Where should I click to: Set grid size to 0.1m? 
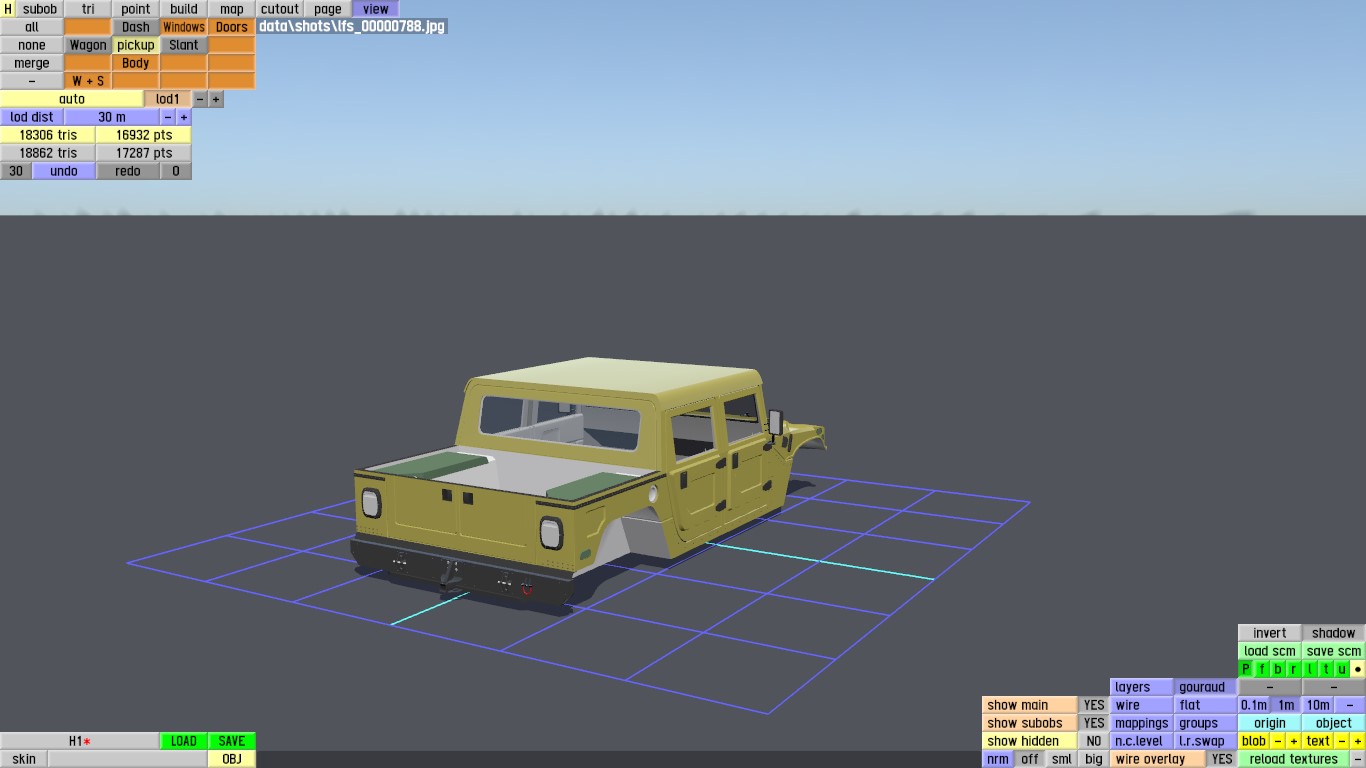tap(1254, 705)
